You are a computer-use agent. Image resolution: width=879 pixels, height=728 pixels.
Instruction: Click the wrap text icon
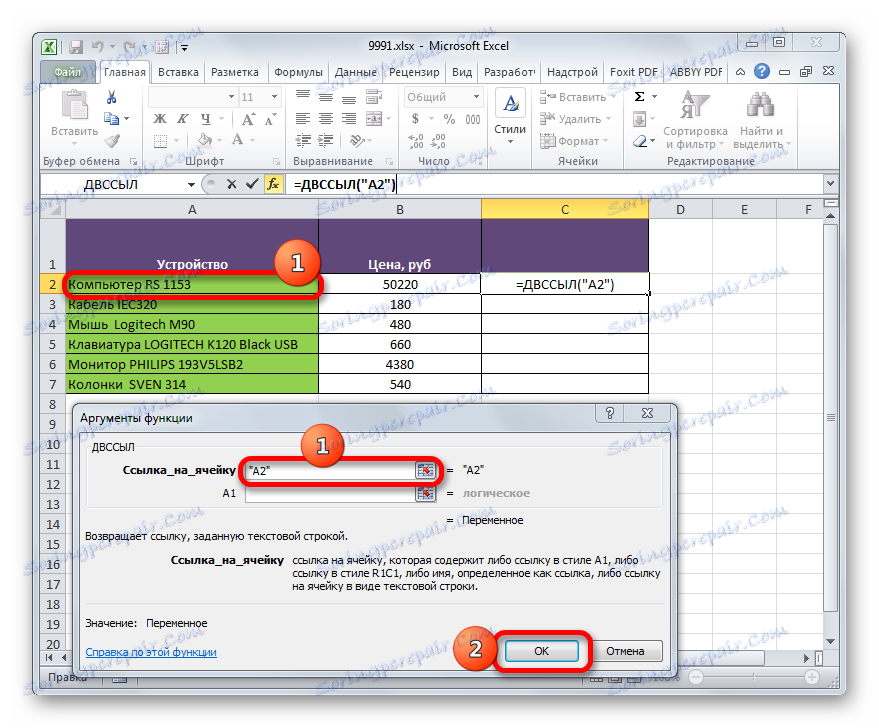tap(374, 97)
